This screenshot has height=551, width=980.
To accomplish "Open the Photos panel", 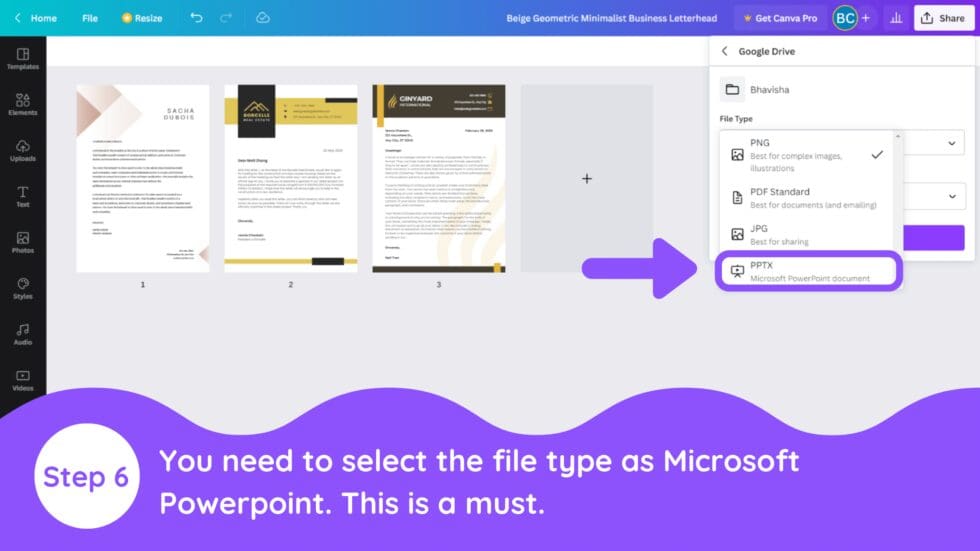I will (x=22, y=242).
